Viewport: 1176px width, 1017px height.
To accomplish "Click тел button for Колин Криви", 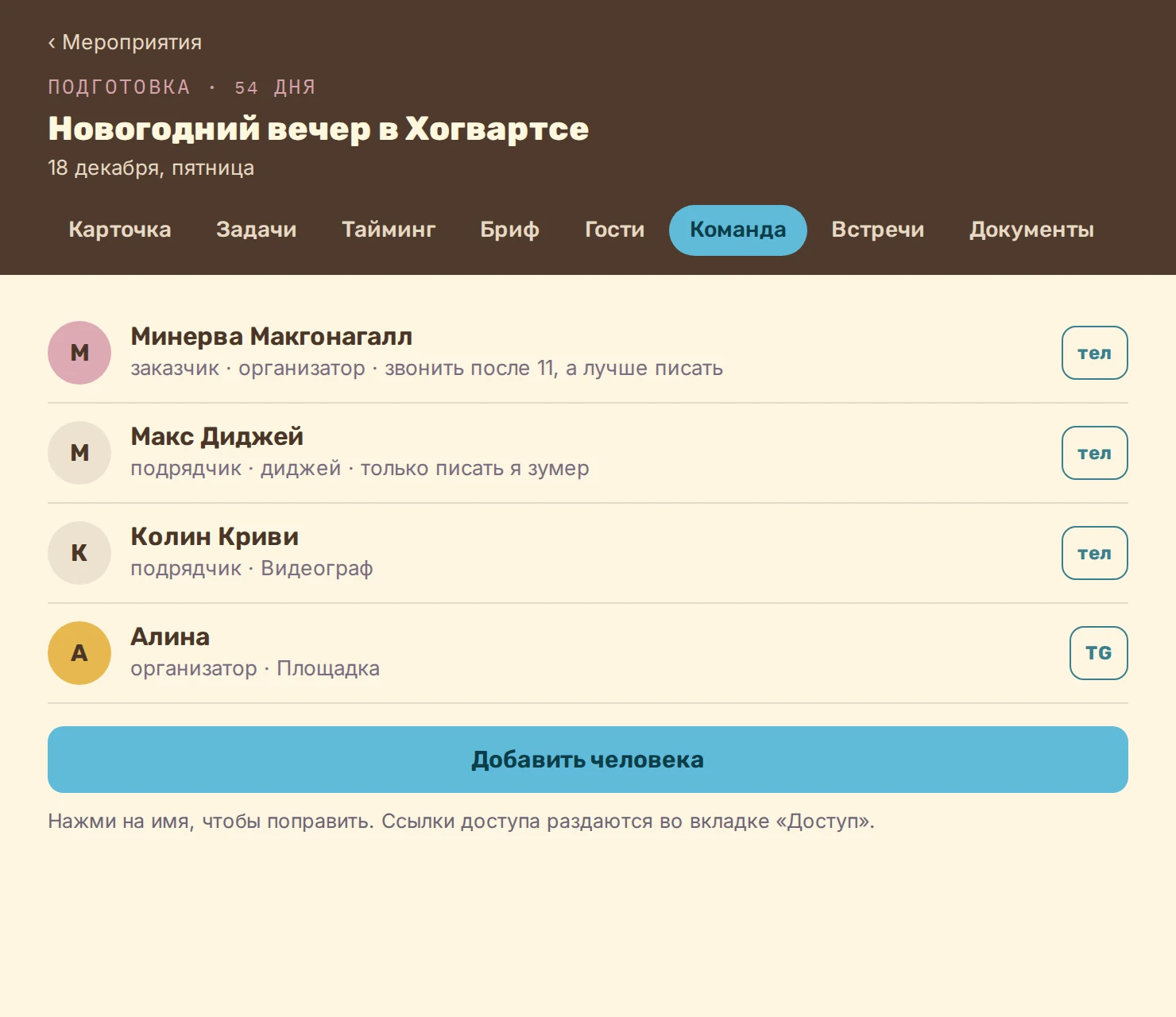I will [1095, 553].
